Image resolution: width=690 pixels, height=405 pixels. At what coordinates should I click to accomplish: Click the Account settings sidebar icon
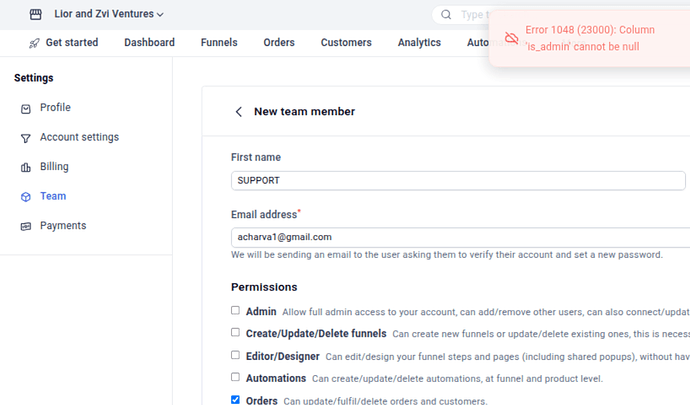tap(26, 138)
